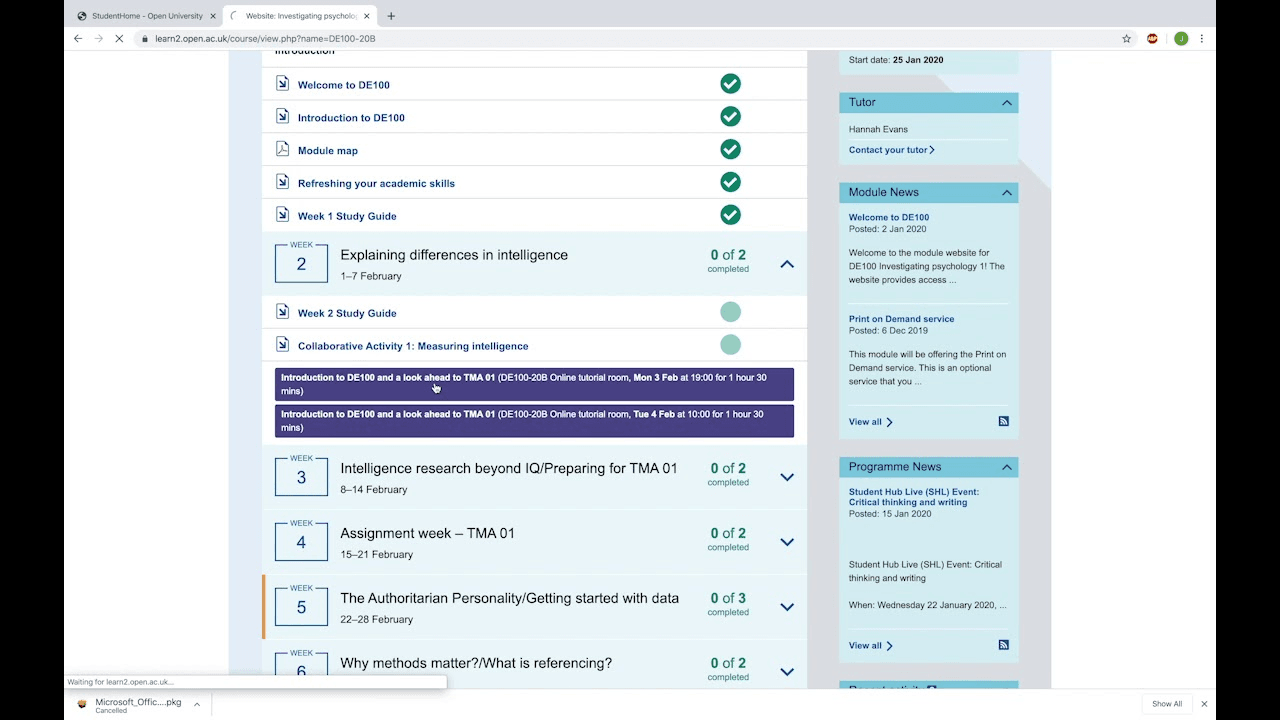Click the Week 1 Study Guide page icon

282,215
